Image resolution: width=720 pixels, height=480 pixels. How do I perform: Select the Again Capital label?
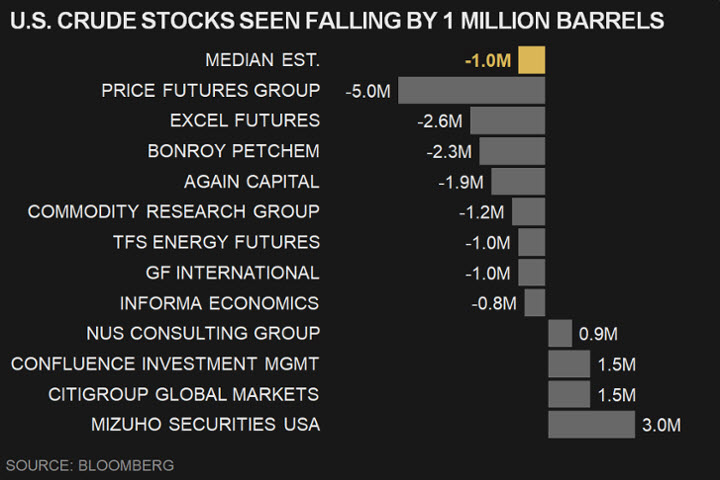coord(252,182)
